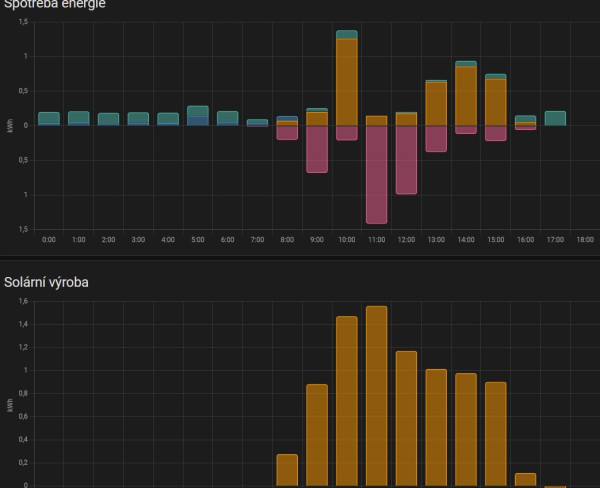
Task: Click the teal 0:00 consumption bar
Action: (x=49, y=118)
